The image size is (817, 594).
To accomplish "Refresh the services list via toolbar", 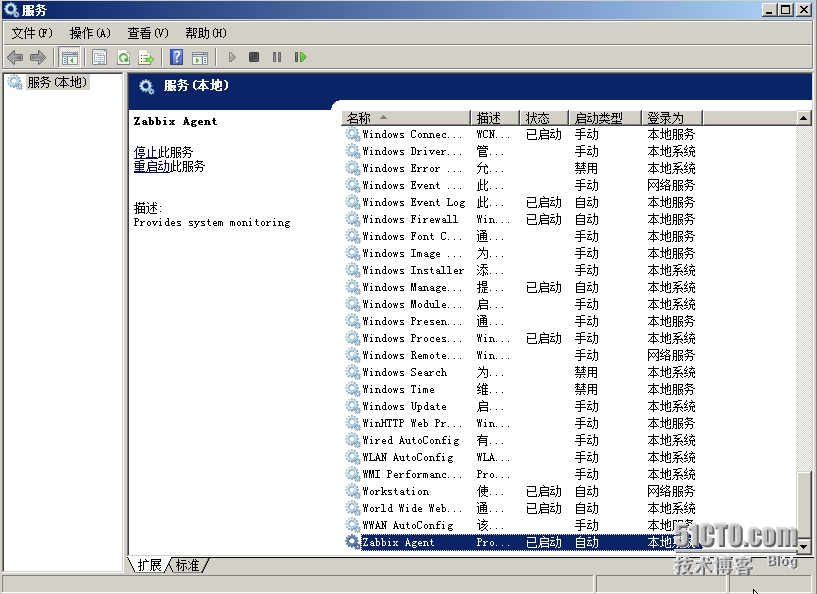I will 123,57.
